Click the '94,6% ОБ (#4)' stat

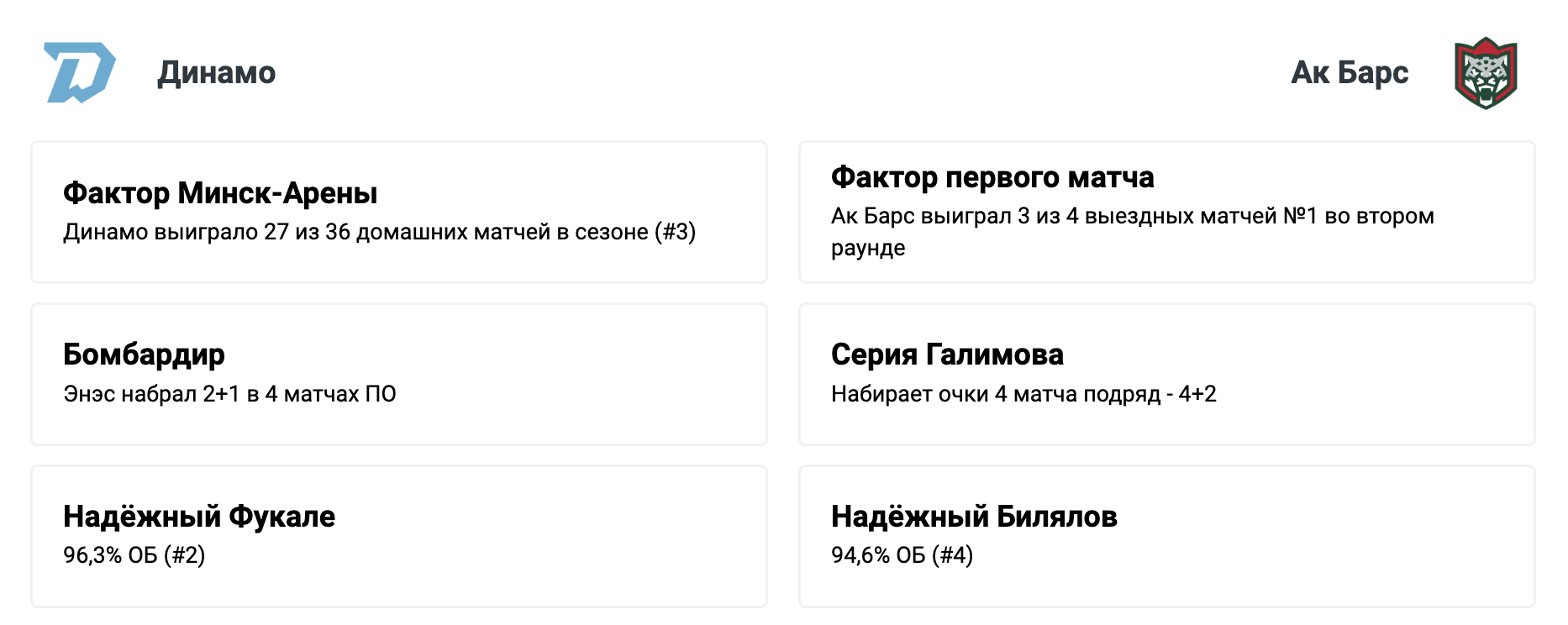pyautogui.click(x=902, y=555)
